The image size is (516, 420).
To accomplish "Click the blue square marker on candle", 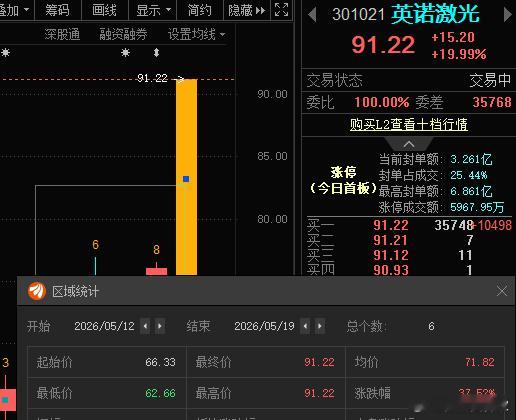I will coord(186,179).
